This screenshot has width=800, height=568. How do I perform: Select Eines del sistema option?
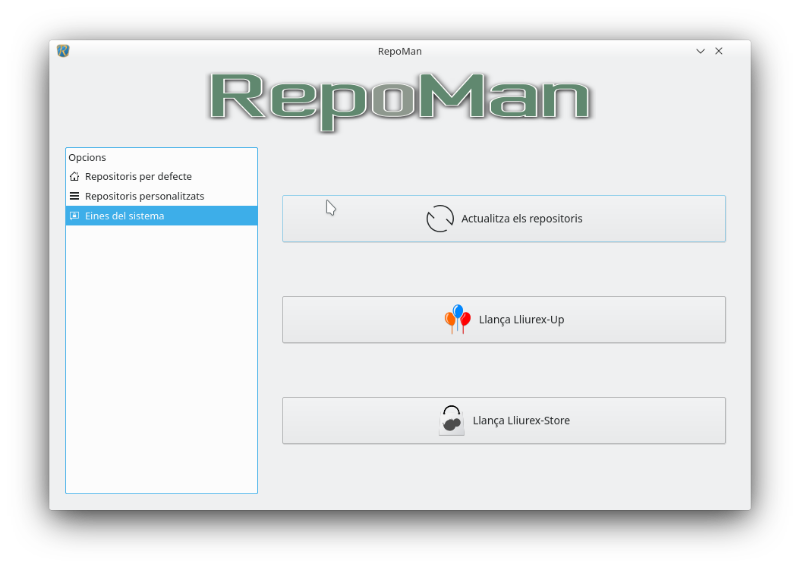[161, 216]
